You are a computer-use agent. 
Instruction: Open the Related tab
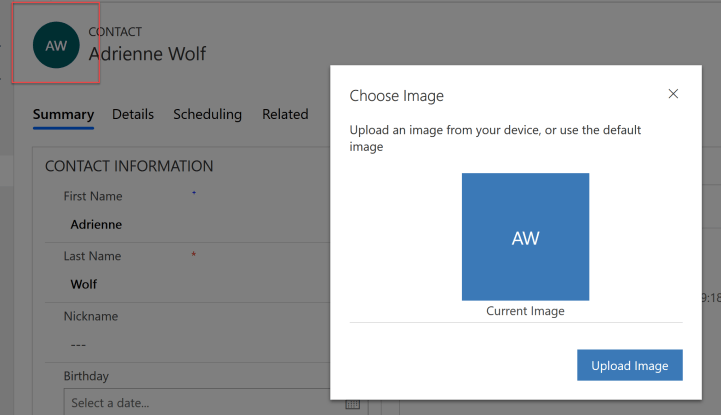click(x=285, y=114)
